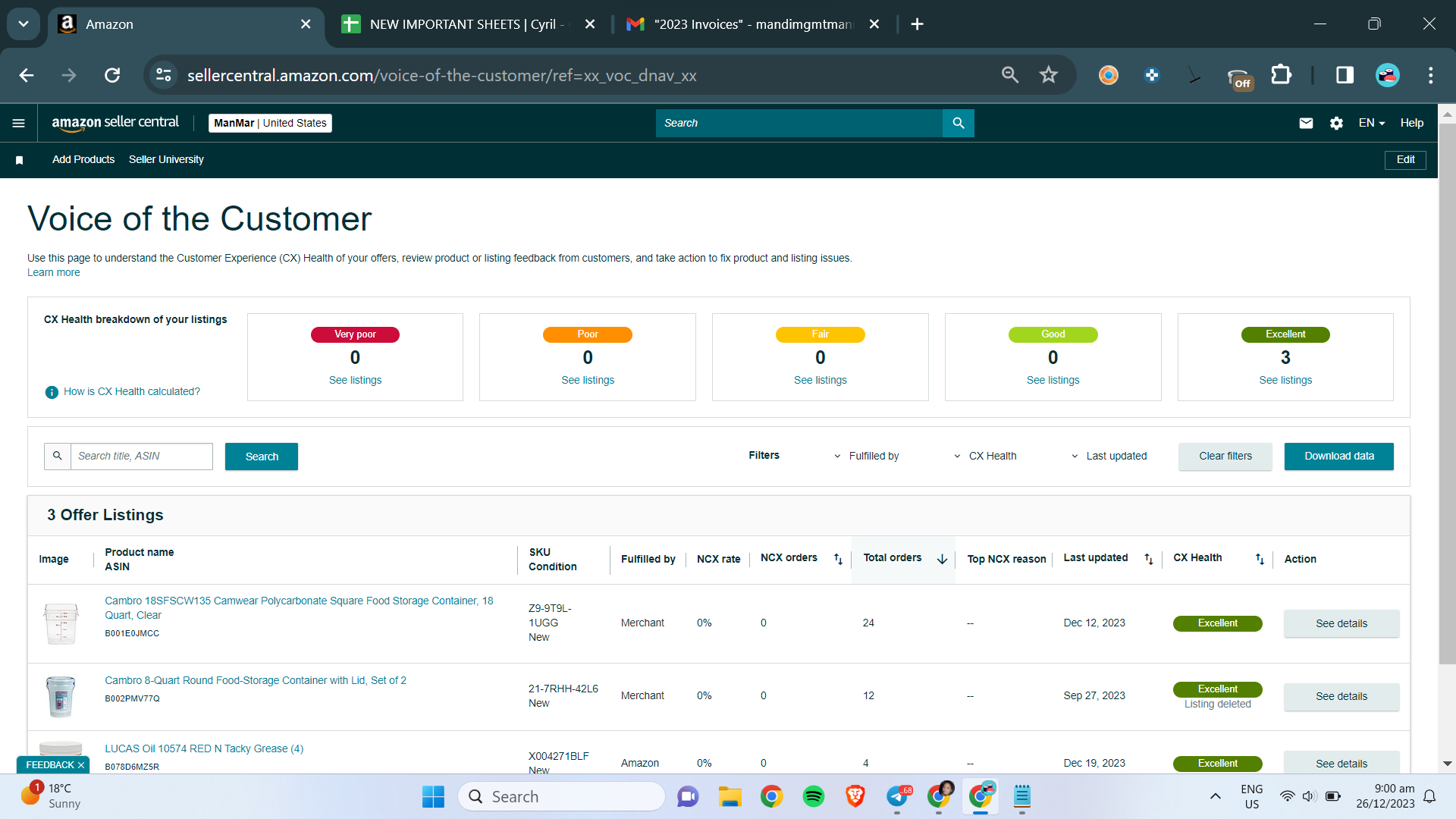
Task: Open the browser extensions puzzle icon
Action: 1281,75
